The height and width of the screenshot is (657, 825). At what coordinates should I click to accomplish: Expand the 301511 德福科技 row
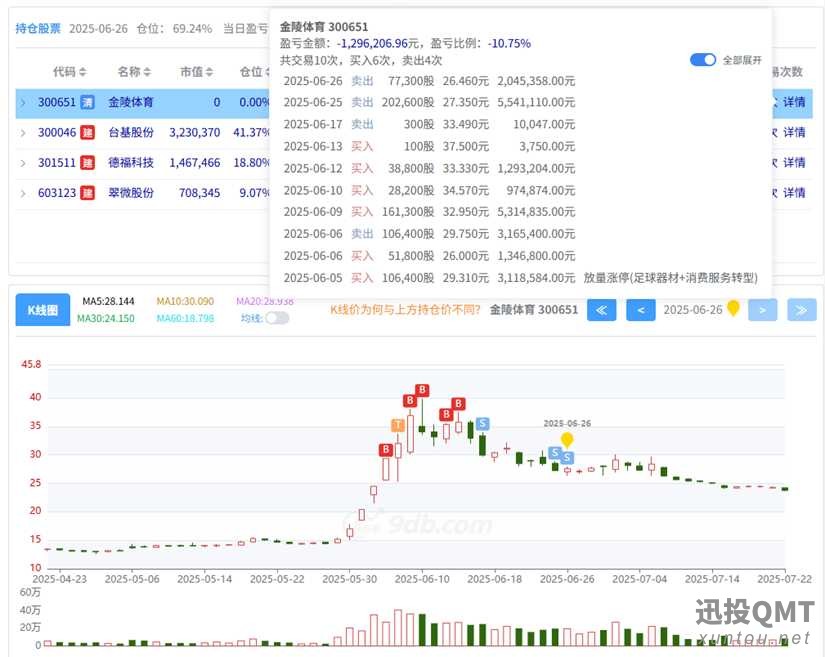tap(23, 163)
